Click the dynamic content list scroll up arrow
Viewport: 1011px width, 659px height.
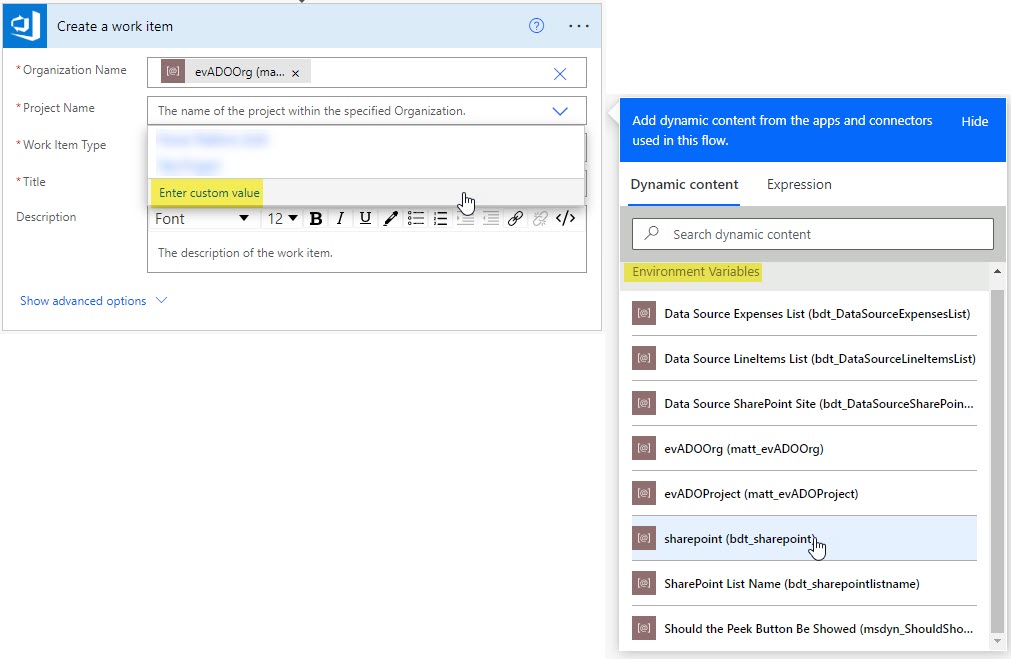[997, 271]
